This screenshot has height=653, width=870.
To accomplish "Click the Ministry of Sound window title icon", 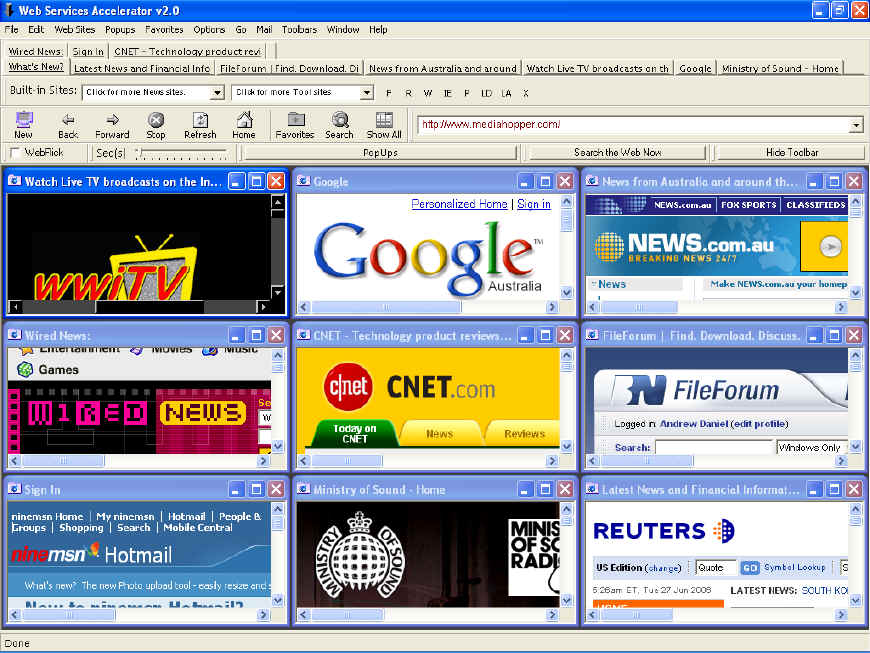I will (x=304, y=489).
